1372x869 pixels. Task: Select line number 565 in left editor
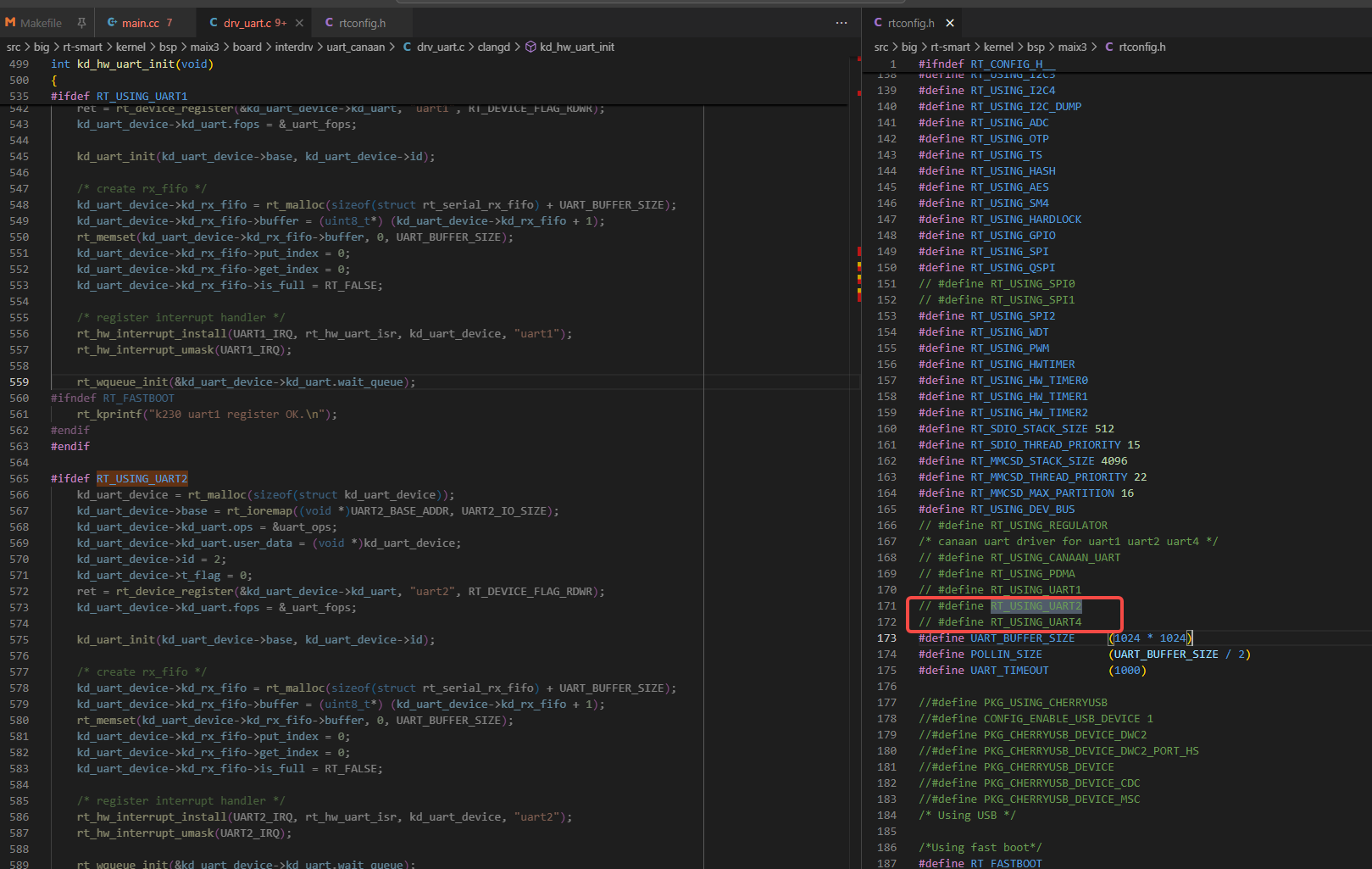19,478
